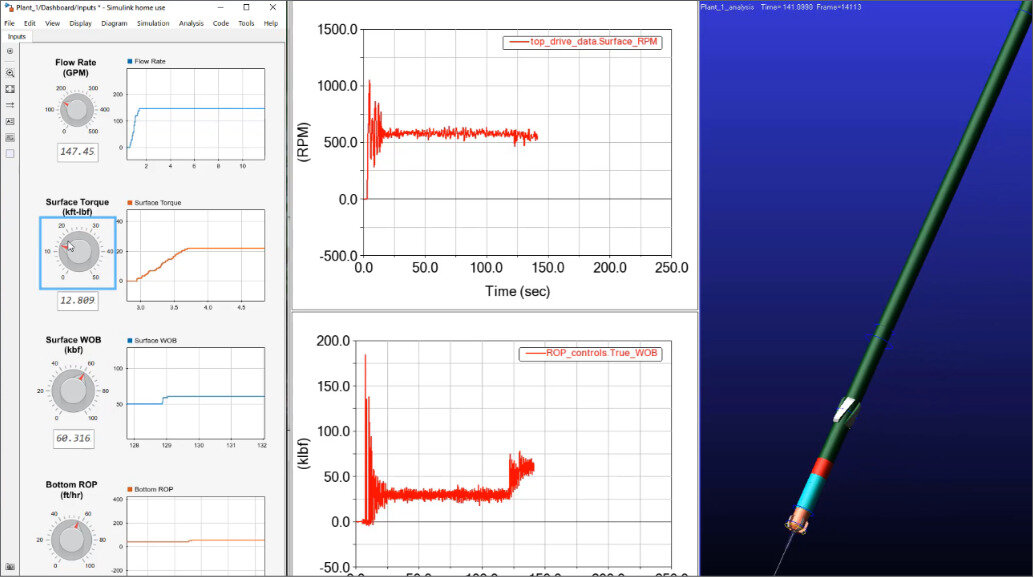Click the Simulink icon in the title bar
Image resolution: width=1034 pixels, height=578 pixels.
pos(8,7)
